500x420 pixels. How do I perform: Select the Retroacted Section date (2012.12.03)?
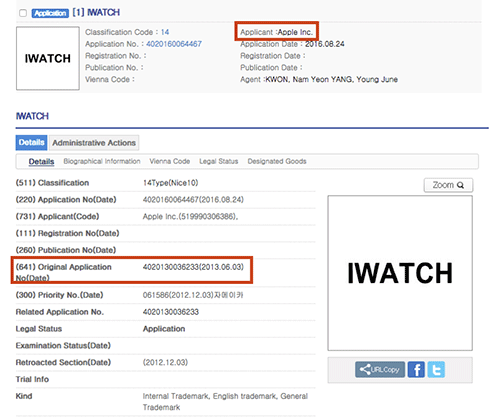pos(165,362)
